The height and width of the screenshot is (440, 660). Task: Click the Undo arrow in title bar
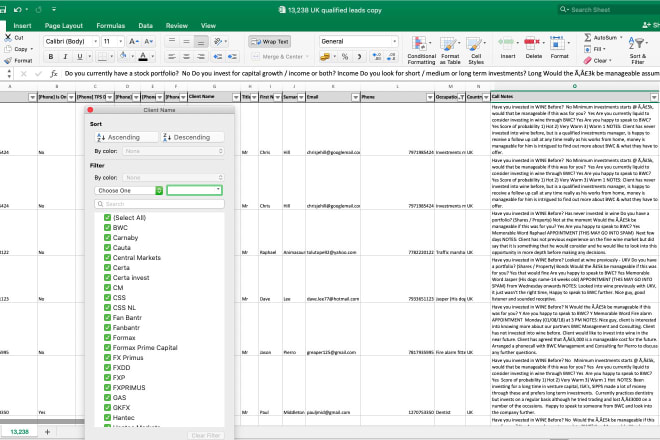18,9
